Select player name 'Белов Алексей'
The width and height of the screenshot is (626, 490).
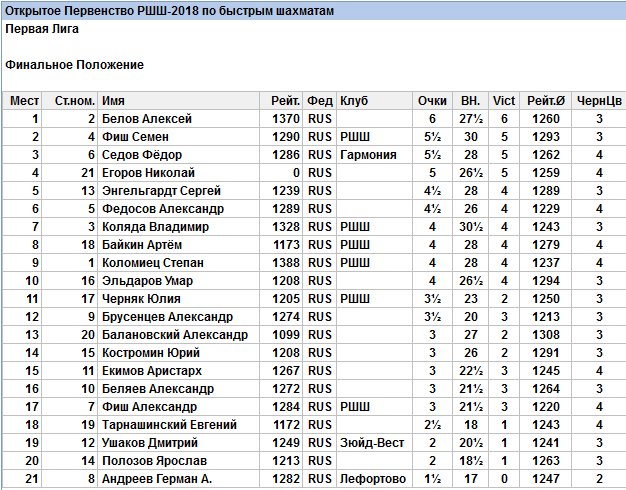pyautogui.click(x=147, y=119)
